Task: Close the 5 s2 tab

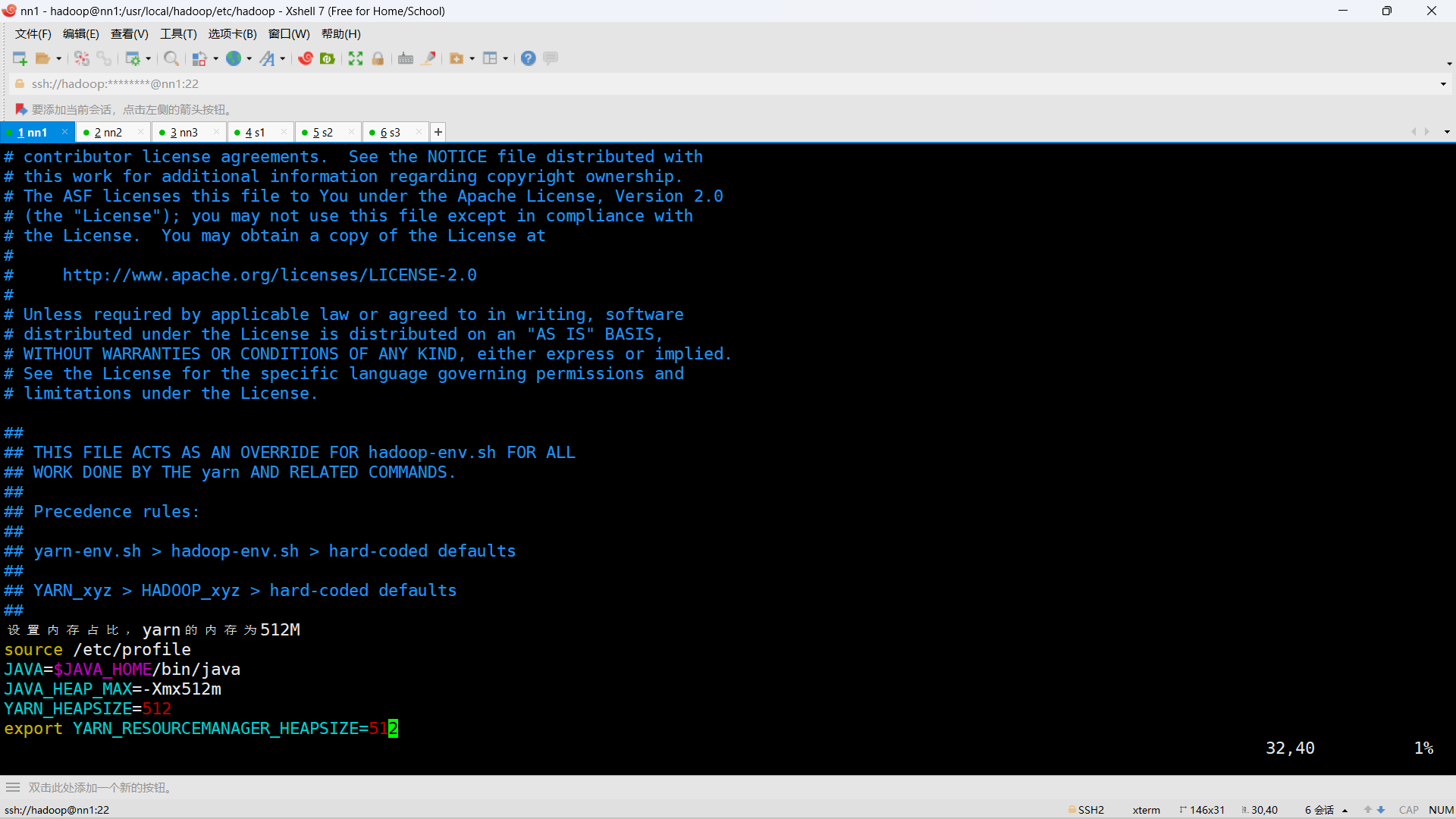Action: 351,132
